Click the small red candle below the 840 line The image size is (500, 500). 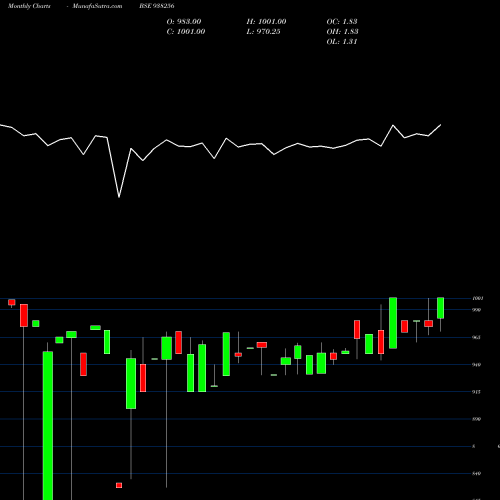pyautogui.click(x=119, y=485)
